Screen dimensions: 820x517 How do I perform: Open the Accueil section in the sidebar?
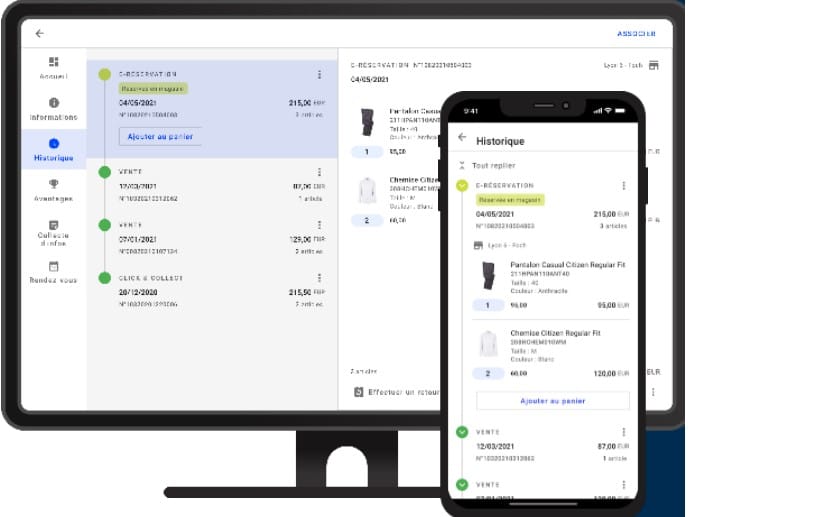(x=54, y=68)
